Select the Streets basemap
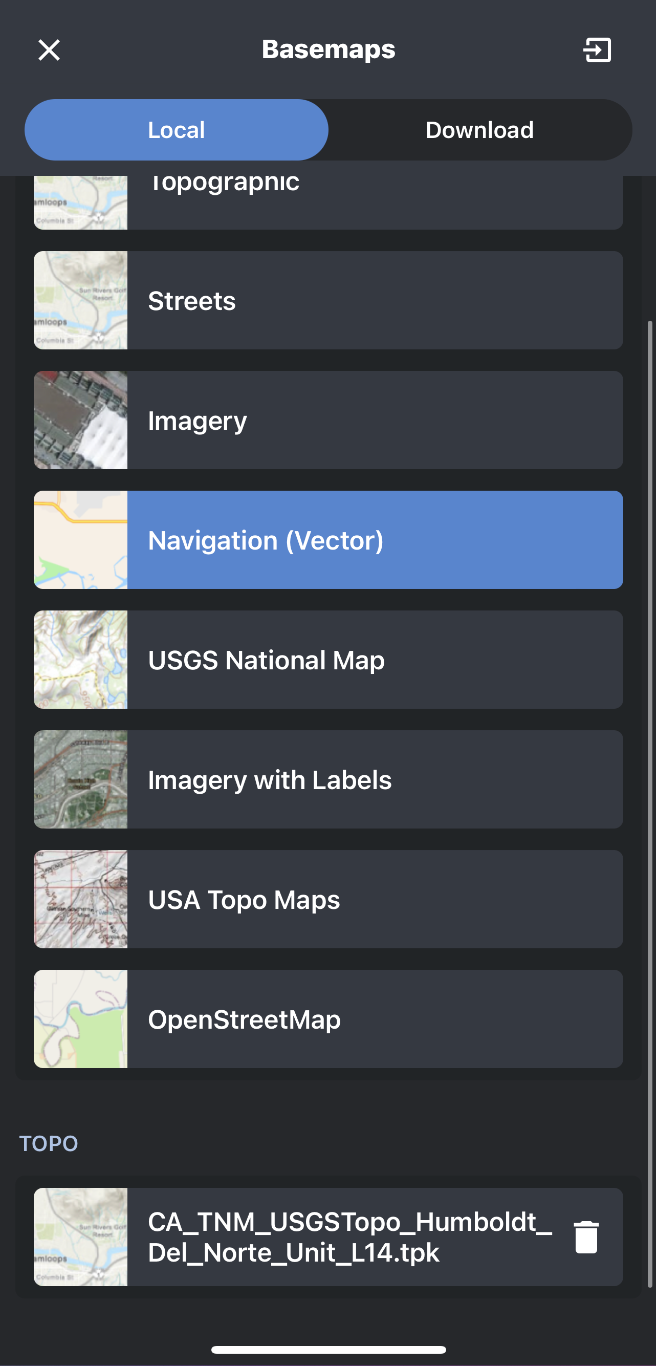Image resolution: width=656 pixels, height=1366 pixels. click(x=374, y=301)
